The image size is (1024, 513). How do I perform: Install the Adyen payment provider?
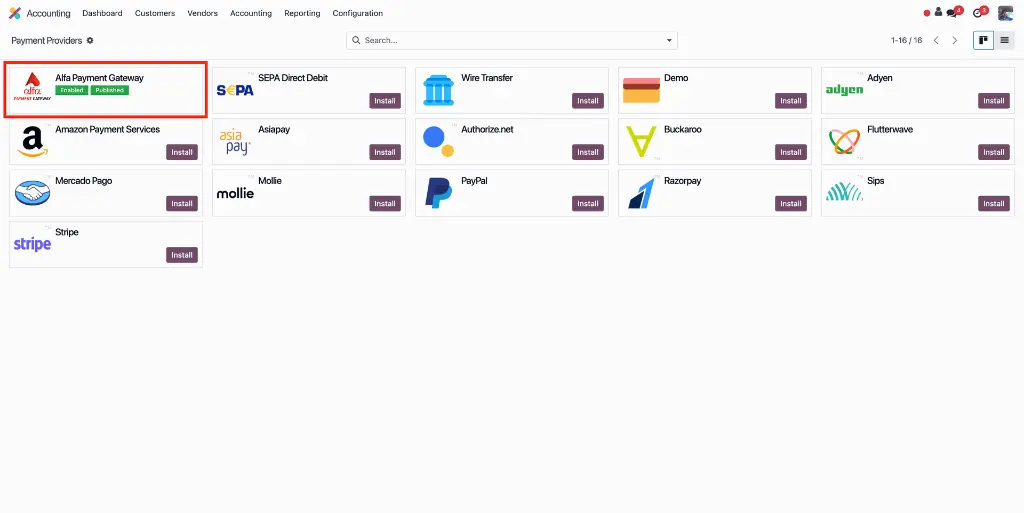point(993,101)
